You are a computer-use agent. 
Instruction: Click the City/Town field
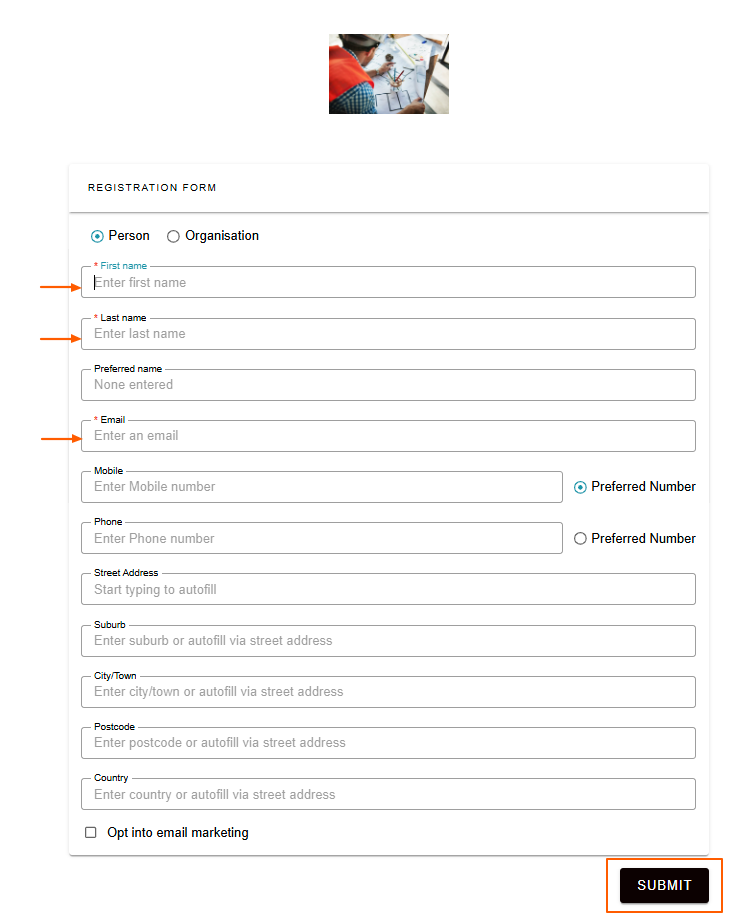pyautogui.click(x=388, y=692)
